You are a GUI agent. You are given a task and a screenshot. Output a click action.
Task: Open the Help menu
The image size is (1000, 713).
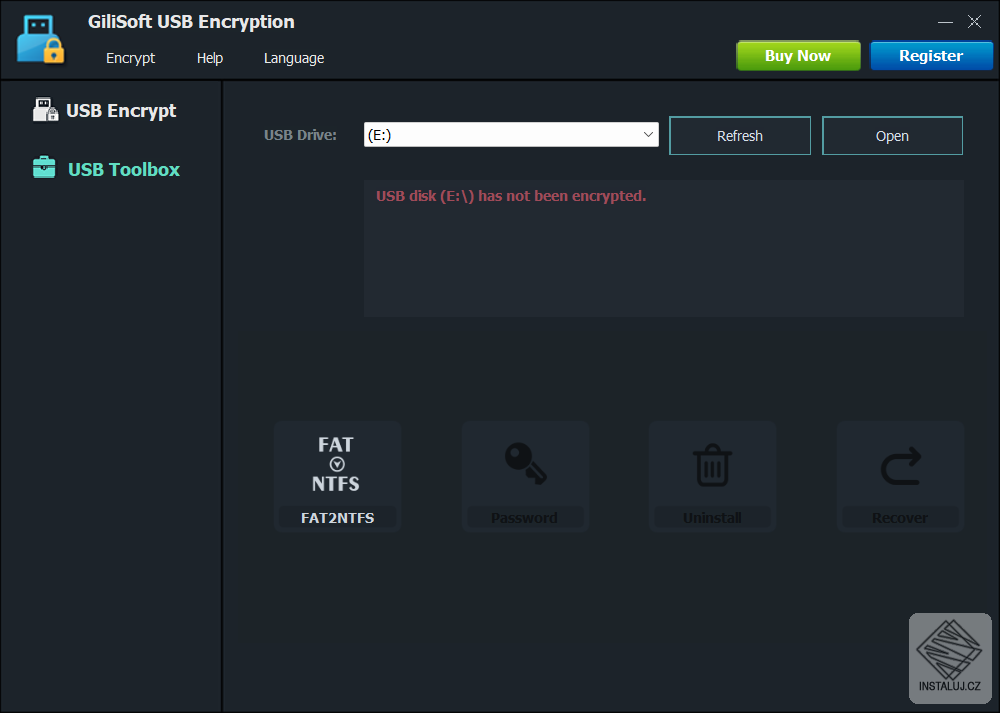210,58
